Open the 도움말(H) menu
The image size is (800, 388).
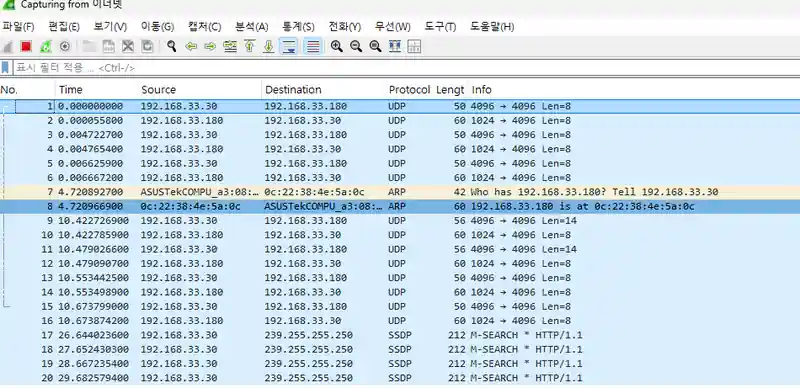[x=492, y=27]
